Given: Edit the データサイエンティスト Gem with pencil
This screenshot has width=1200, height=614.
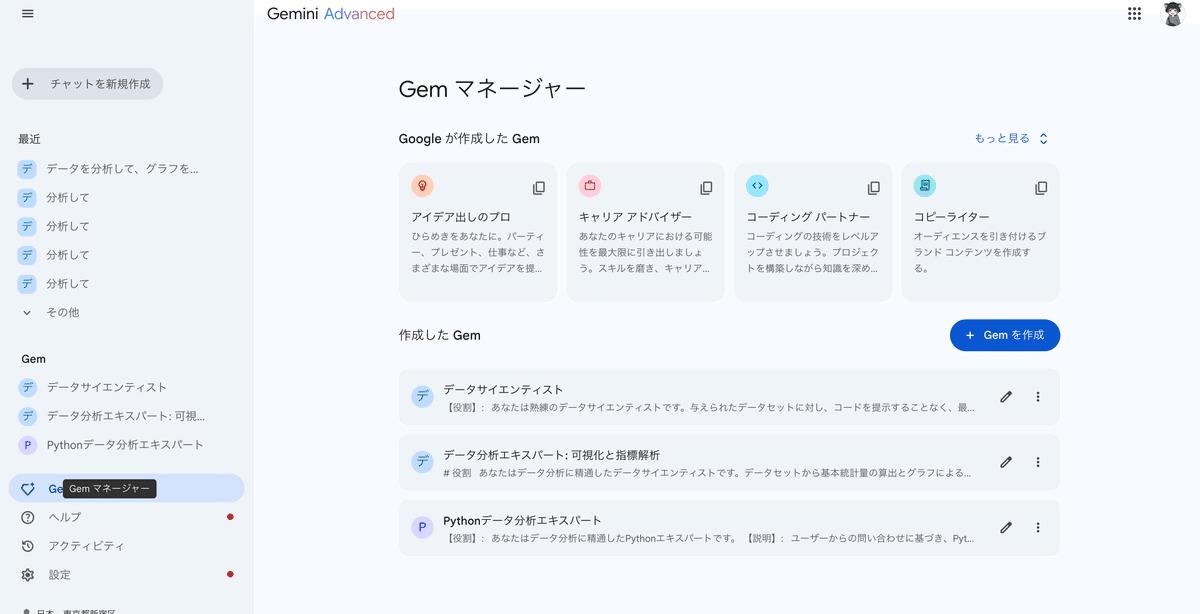Looking at the screenshot, I should click(x=1006, y=397).
